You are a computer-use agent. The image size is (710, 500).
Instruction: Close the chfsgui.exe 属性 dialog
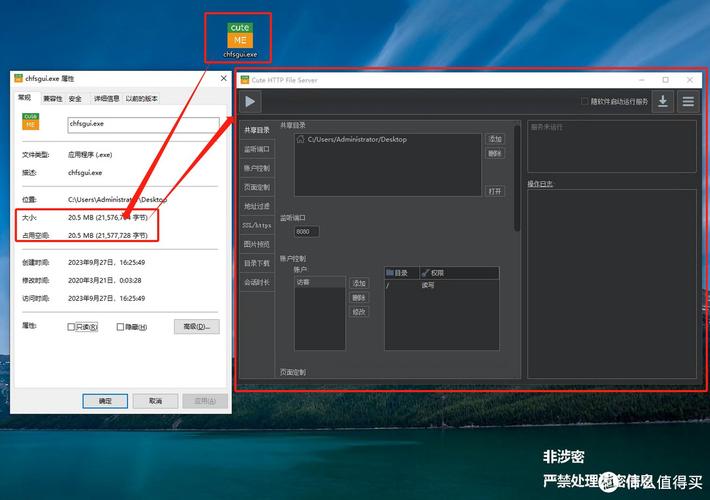(224, 78)
